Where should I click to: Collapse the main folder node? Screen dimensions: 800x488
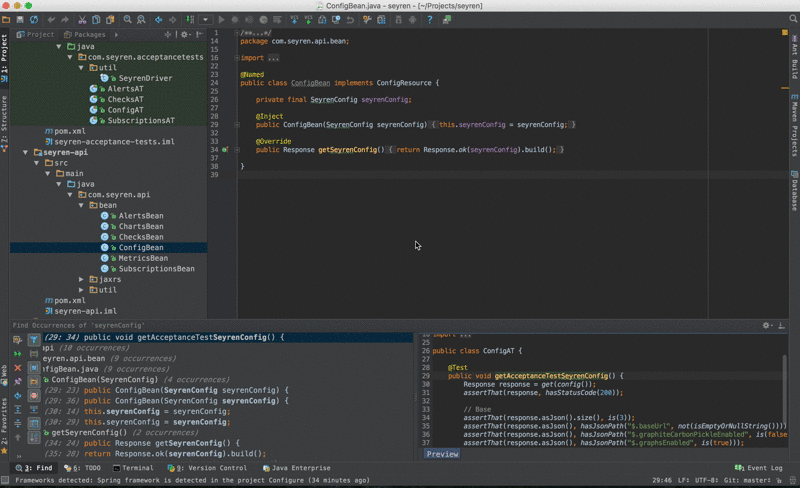click(x=47, y=174)
